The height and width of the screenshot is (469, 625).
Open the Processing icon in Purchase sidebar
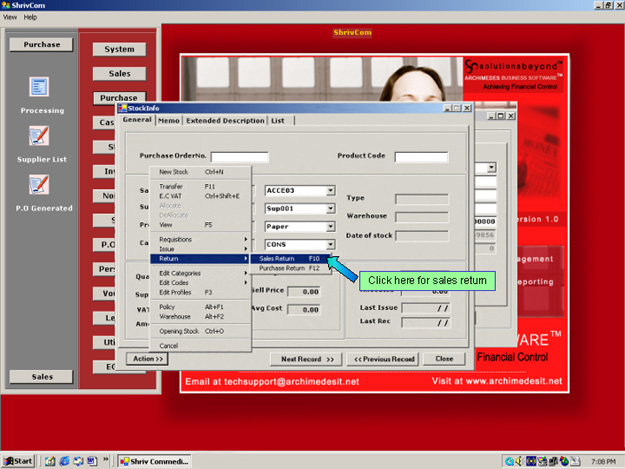coord(39,86)
